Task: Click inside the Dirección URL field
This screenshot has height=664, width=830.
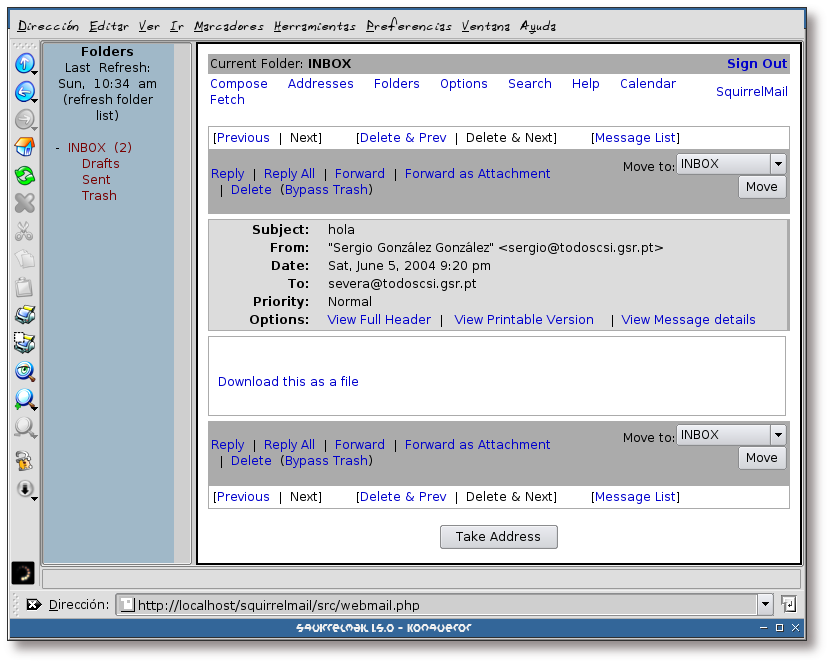Action: pos(440,604)
